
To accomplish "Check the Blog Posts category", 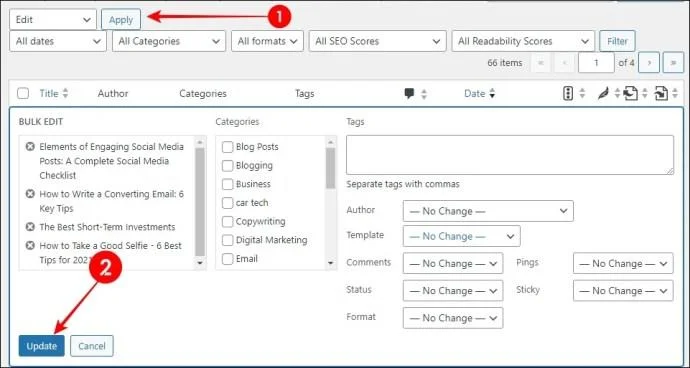I will pos(228,147).
